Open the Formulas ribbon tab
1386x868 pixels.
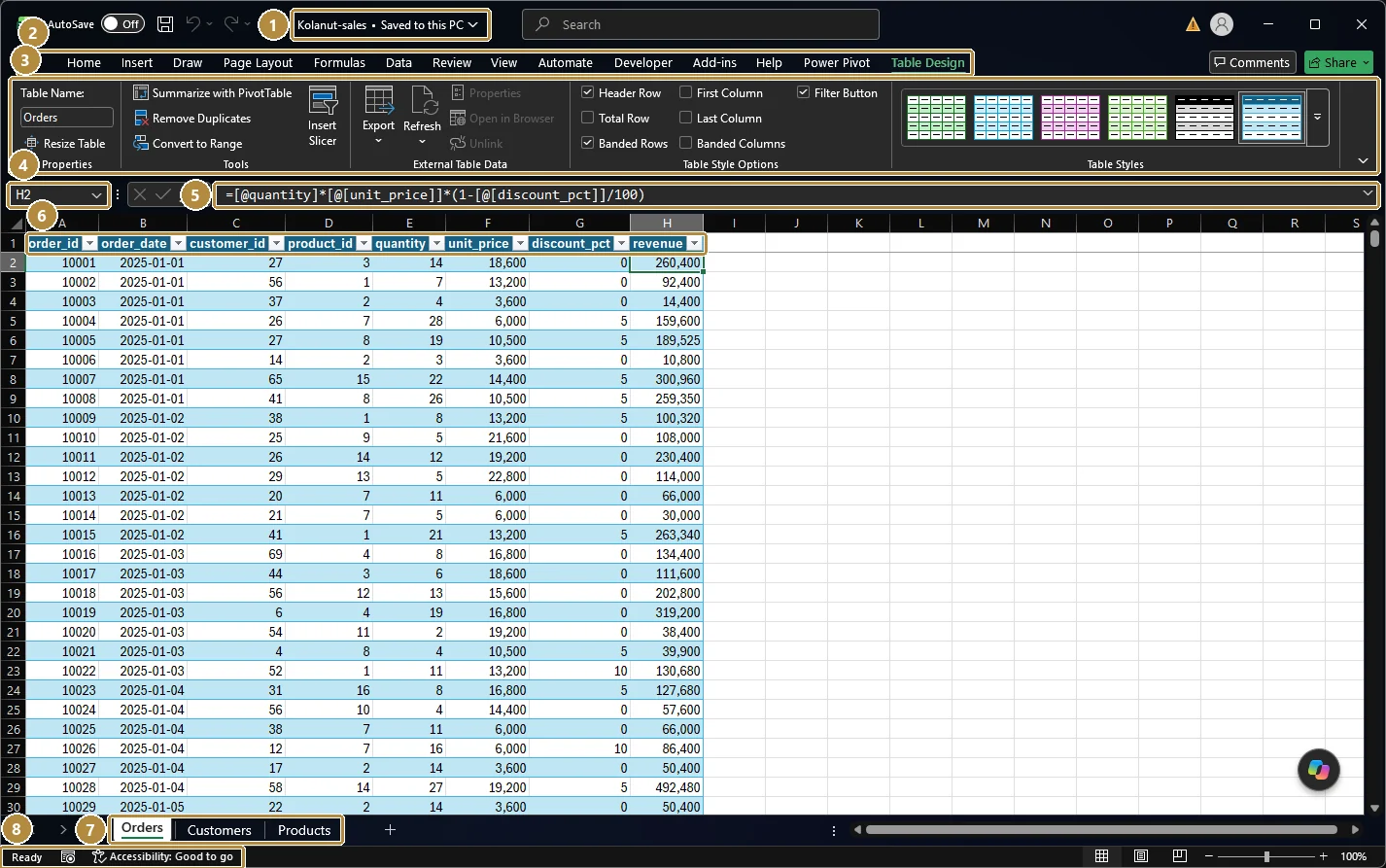point(339,62)
